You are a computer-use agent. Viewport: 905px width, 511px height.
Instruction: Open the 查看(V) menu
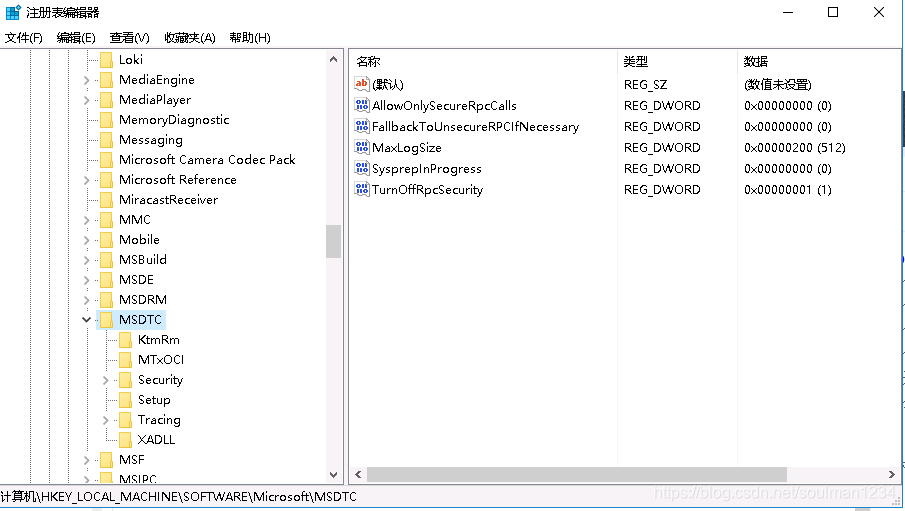129,38
